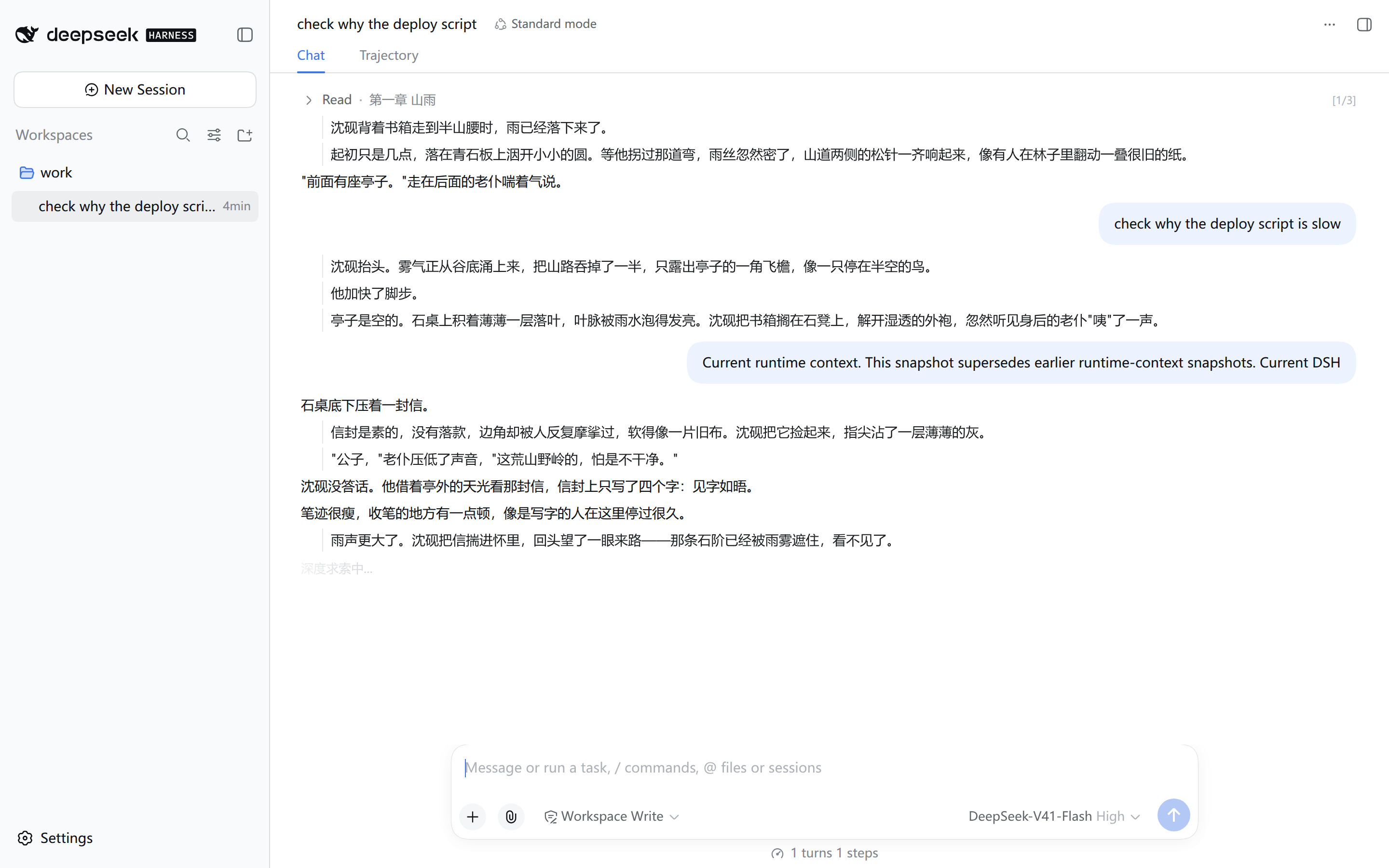This screenshot has height=868, width=1389.
Task: Open Settings in the sidebar
Action: click(55, 838)
